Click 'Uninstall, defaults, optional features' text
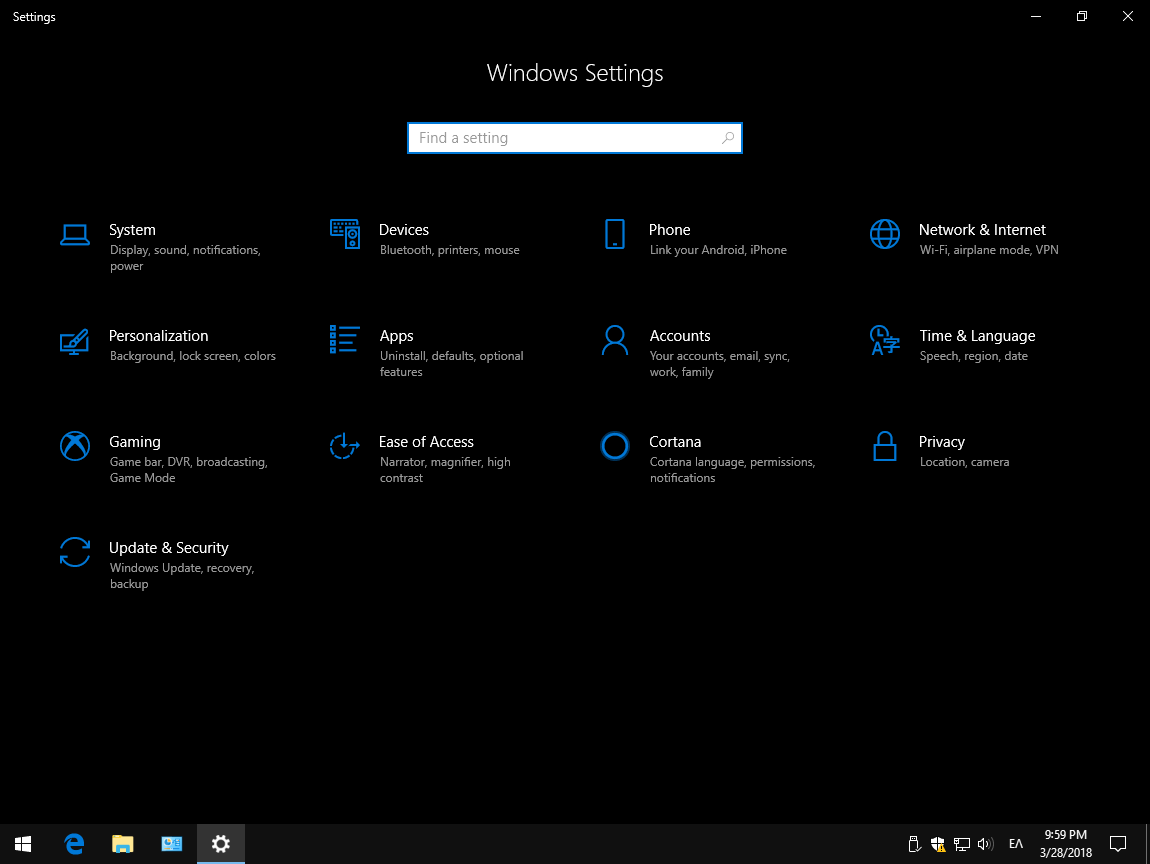Image resolution: width=1150 pixels, height=864 pixels. pyautogui.click(x=451, y=364)
